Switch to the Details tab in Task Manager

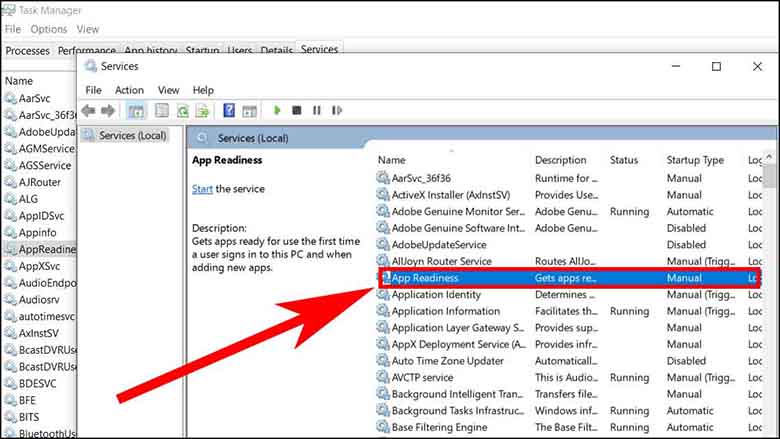tap(277, 50)
